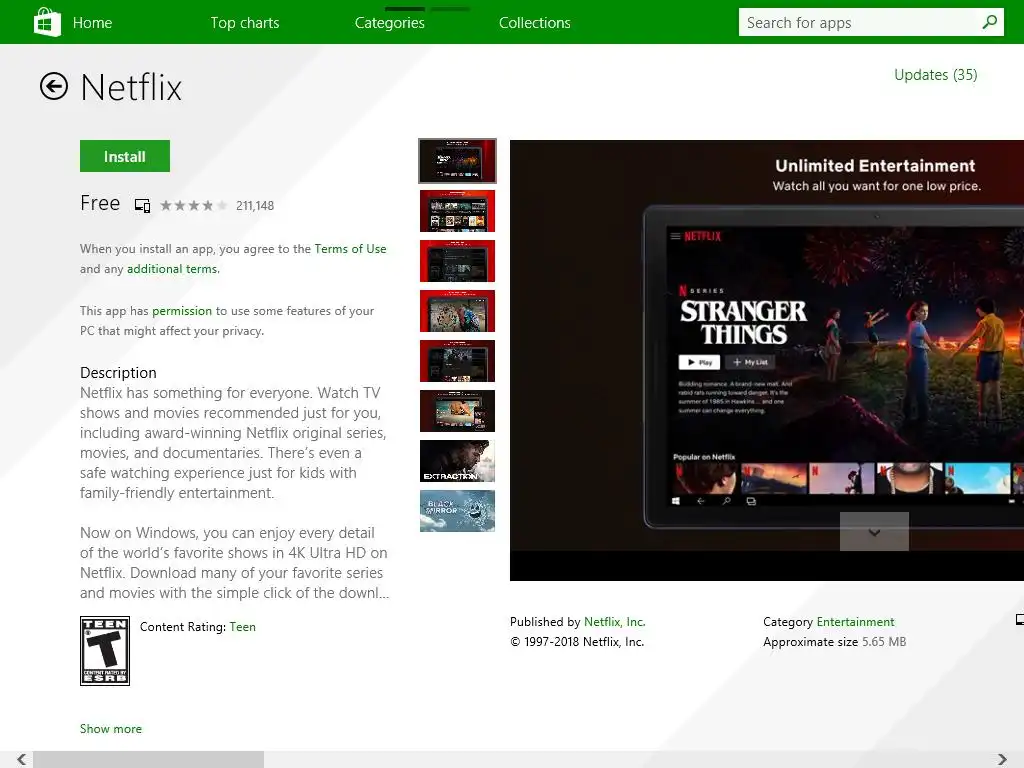Click Show more under the description
The image size is (1024, 768).
[110, 729]
